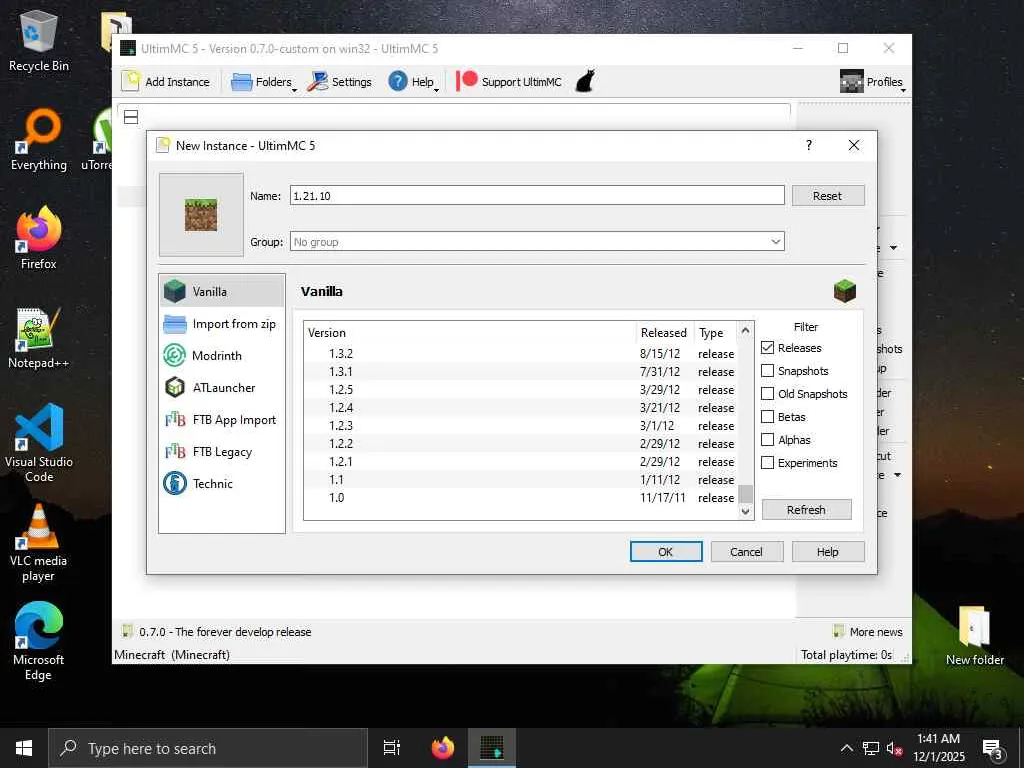Open the Profiles account dropdown

[x=872, y=82]
